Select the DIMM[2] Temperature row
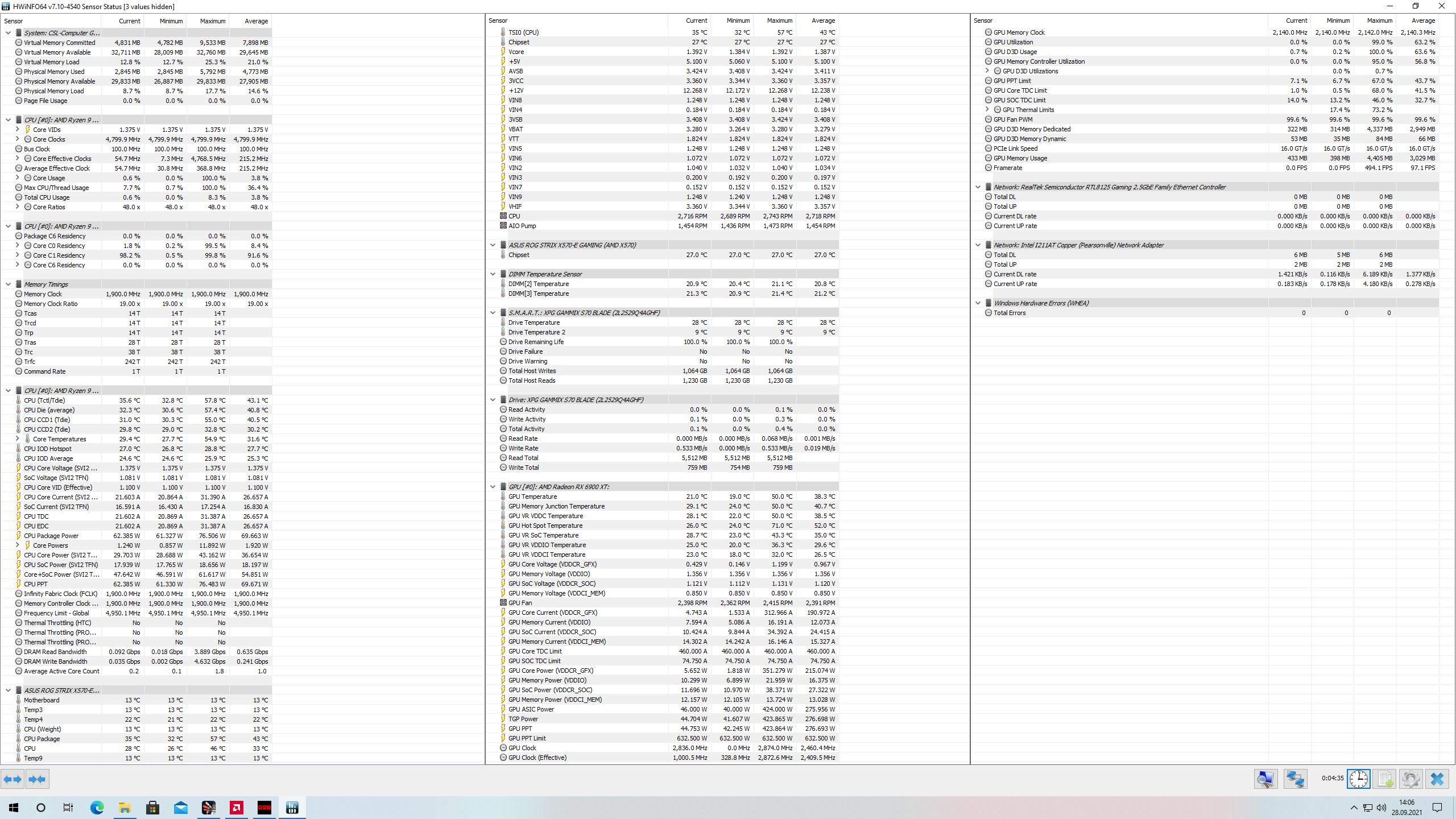This screenshot has width=1456, height=819. (663, 284)
